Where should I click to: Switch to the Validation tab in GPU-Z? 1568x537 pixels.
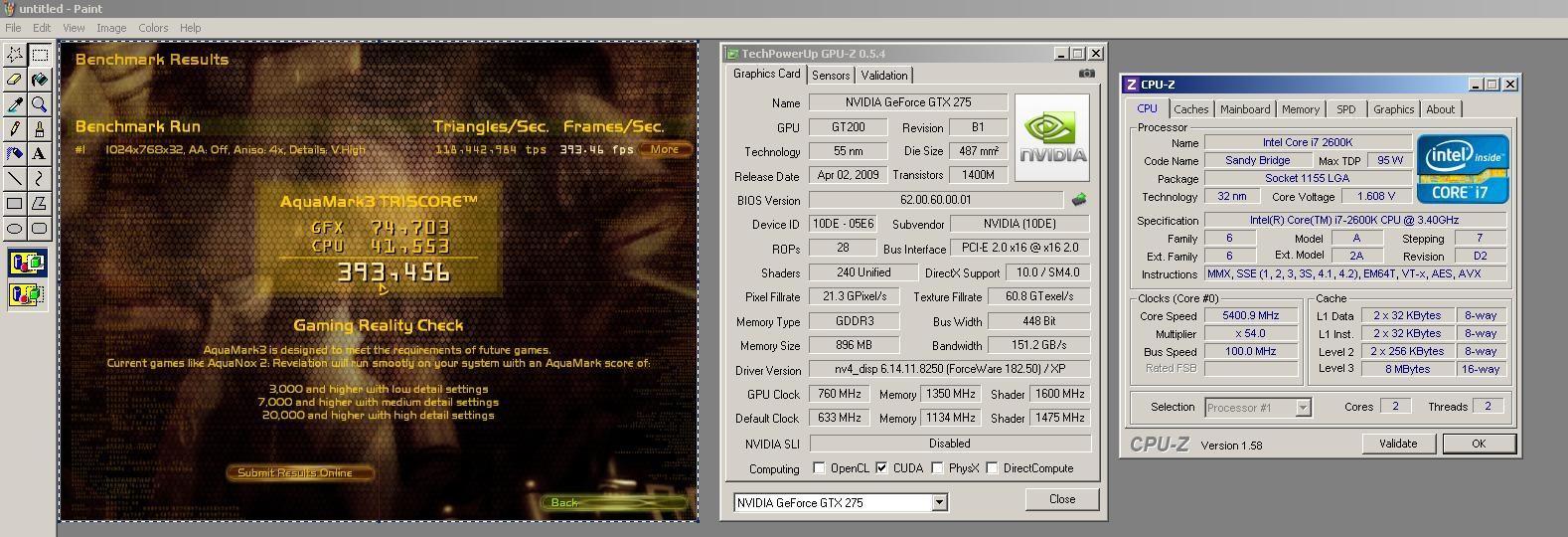884,76
